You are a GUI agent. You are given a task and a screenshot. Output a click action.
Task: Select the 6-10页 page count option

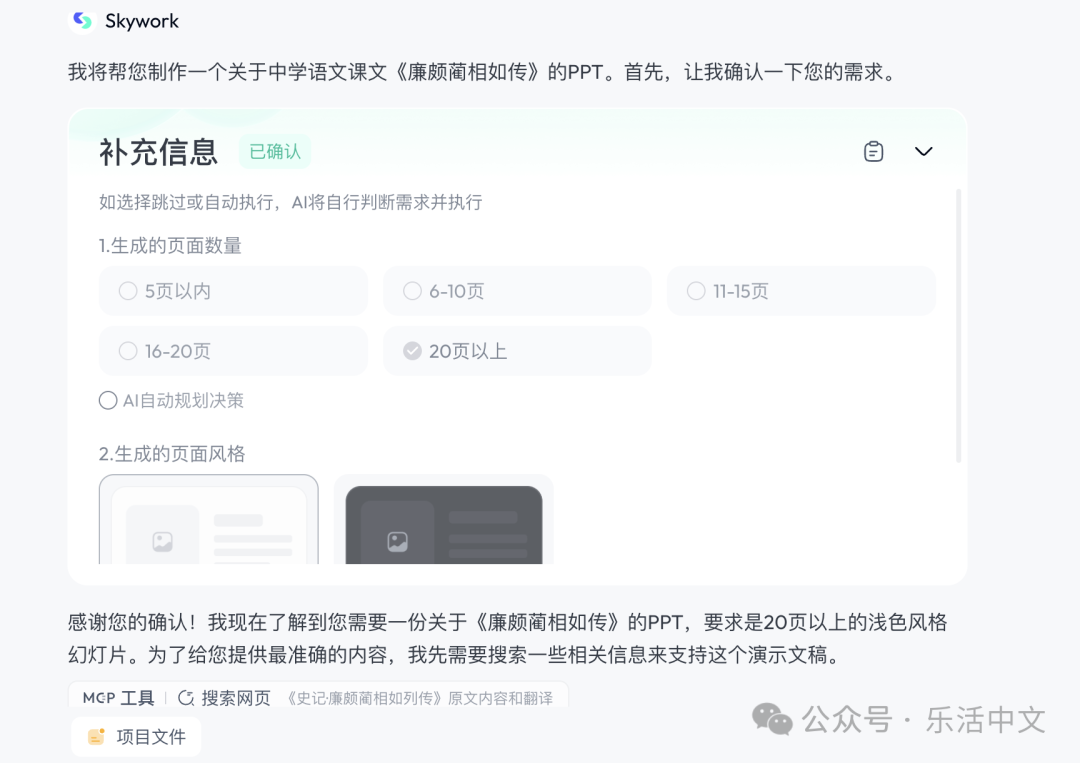[x=517, y=291]
